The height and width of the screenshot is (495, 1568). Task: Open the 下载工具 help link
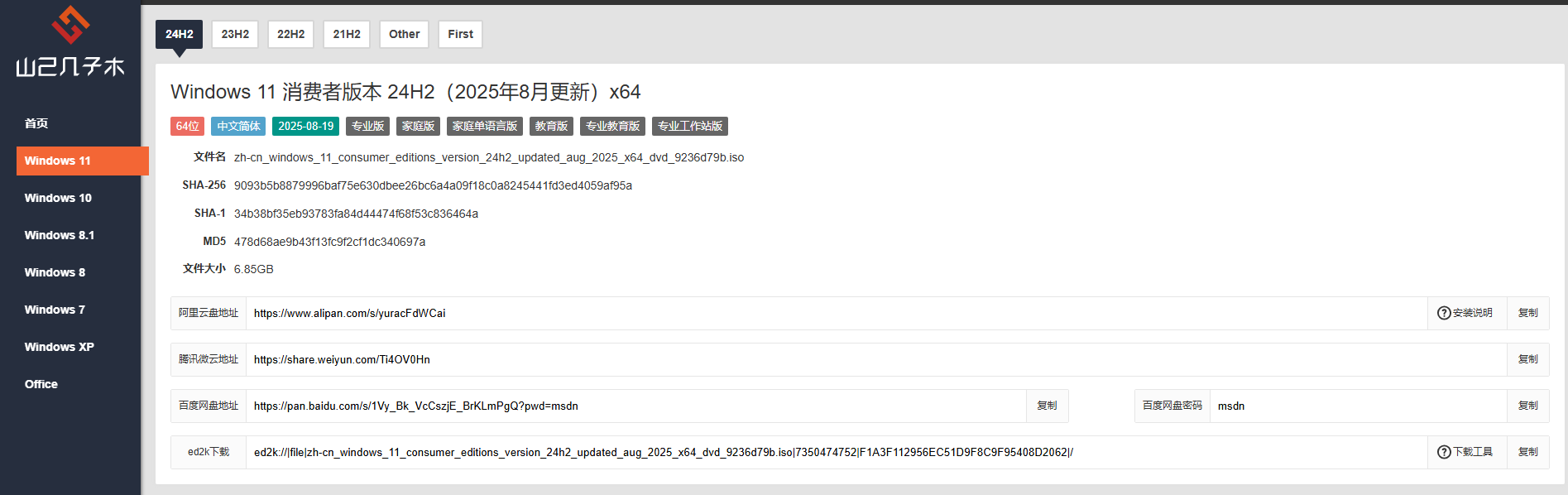[1465, 452]
